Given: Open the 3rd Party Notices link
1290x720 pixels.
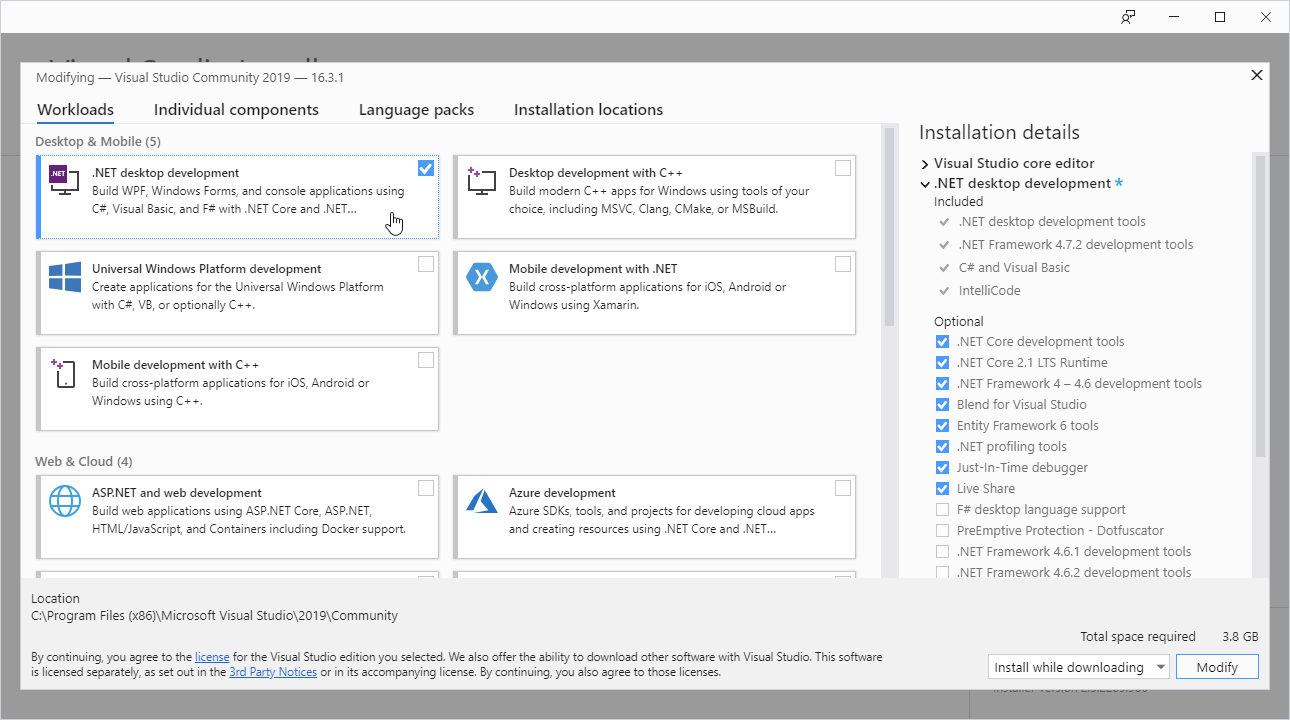Looking at the screenshot, I should click(273, 673).
